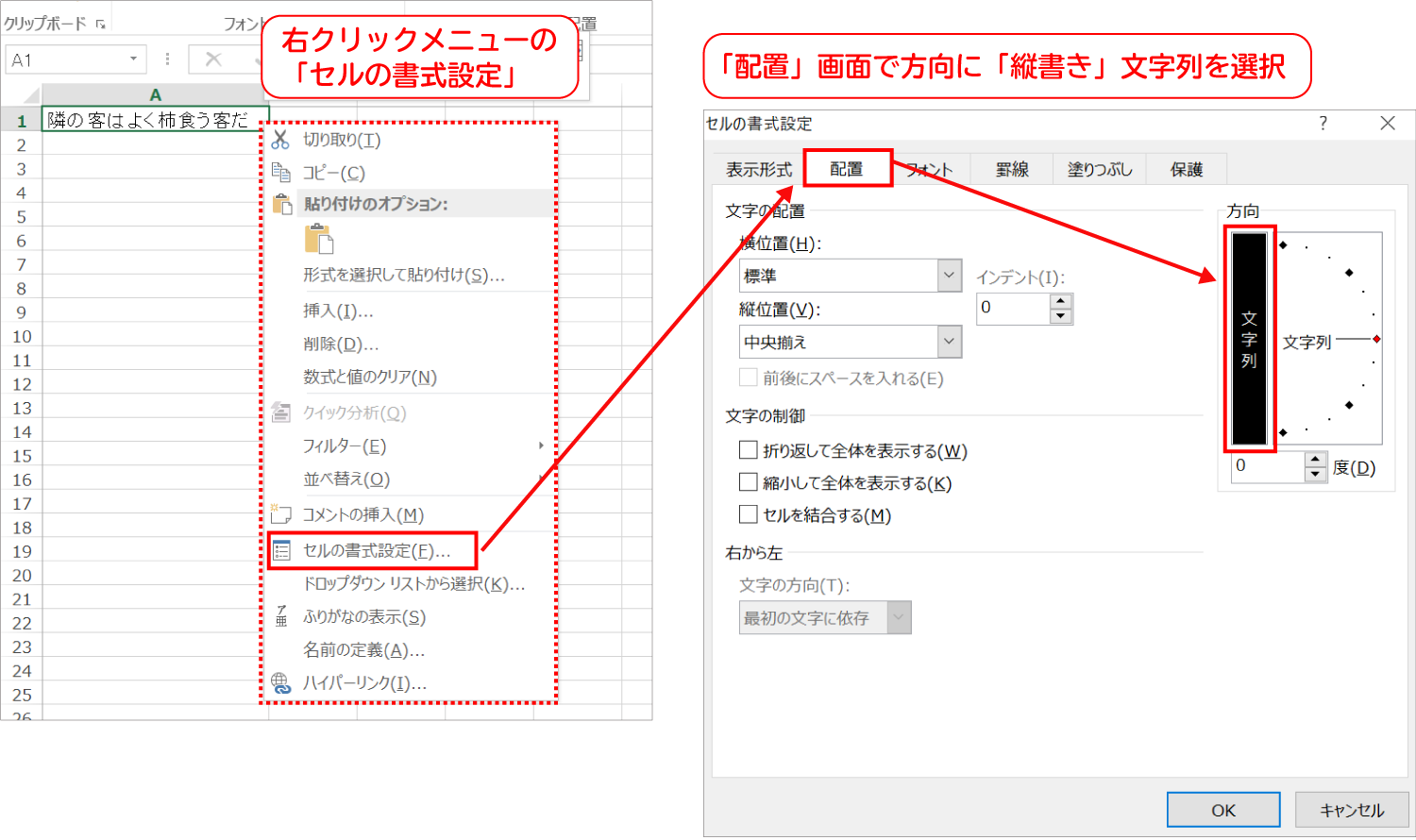Click the Hyperlink globe icon
This screenshot has width=1416, height=840.
point(280,682)
